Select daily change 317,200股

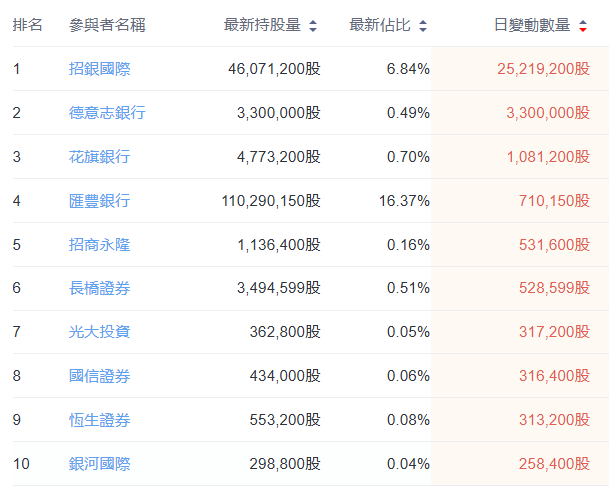click(555, 332)
